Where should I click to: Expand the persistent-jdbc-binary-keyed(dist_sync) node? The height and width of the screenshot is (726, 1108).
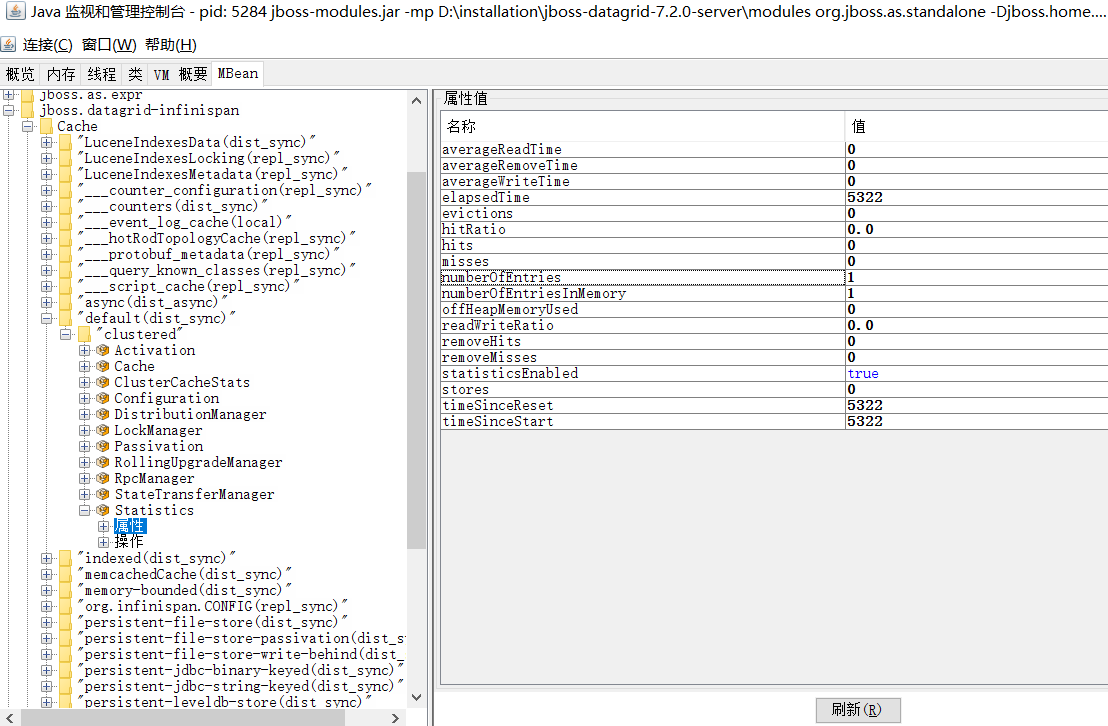pos(47,670)
